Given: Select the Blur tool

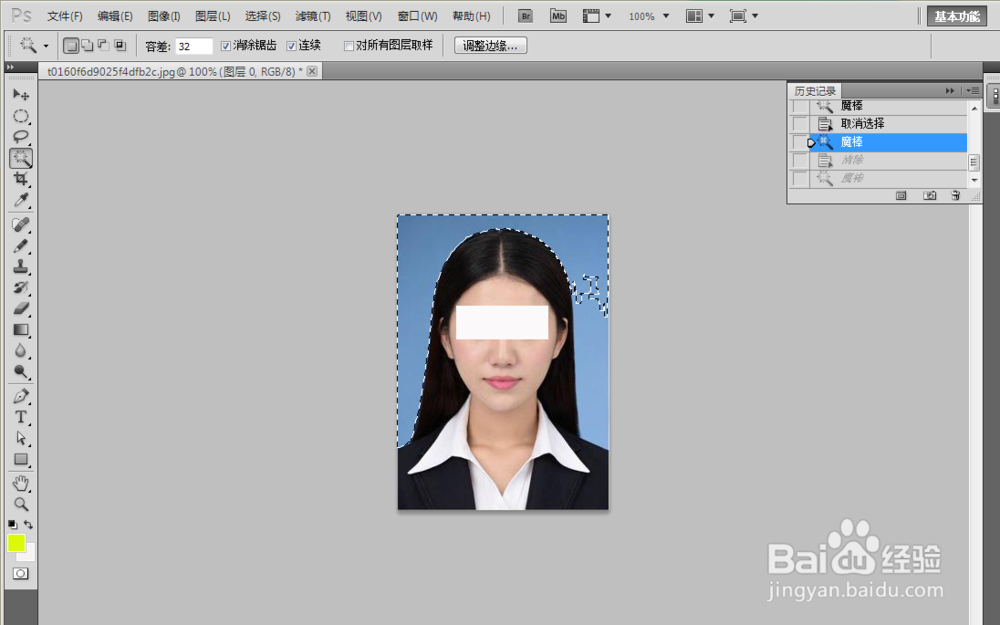Looking at the screenshot, I should point(21,351).
